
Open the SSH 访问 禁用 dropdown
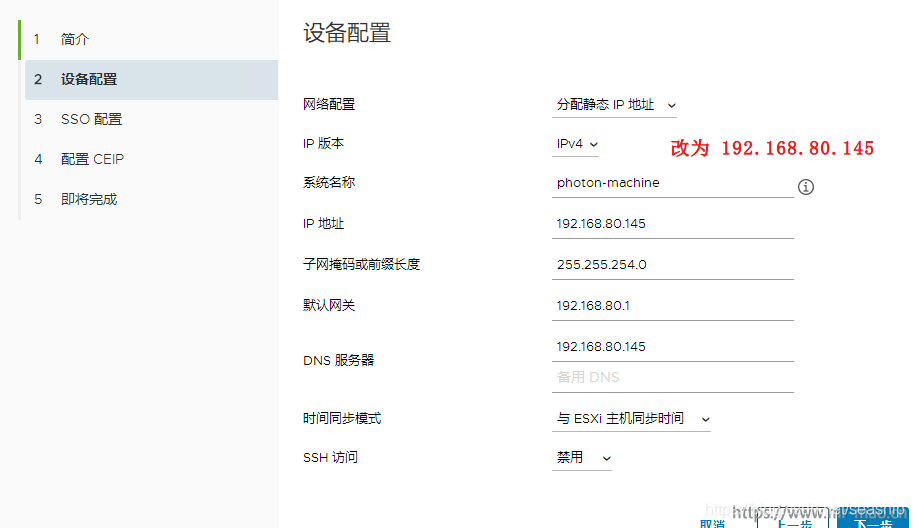pos(581,458)
